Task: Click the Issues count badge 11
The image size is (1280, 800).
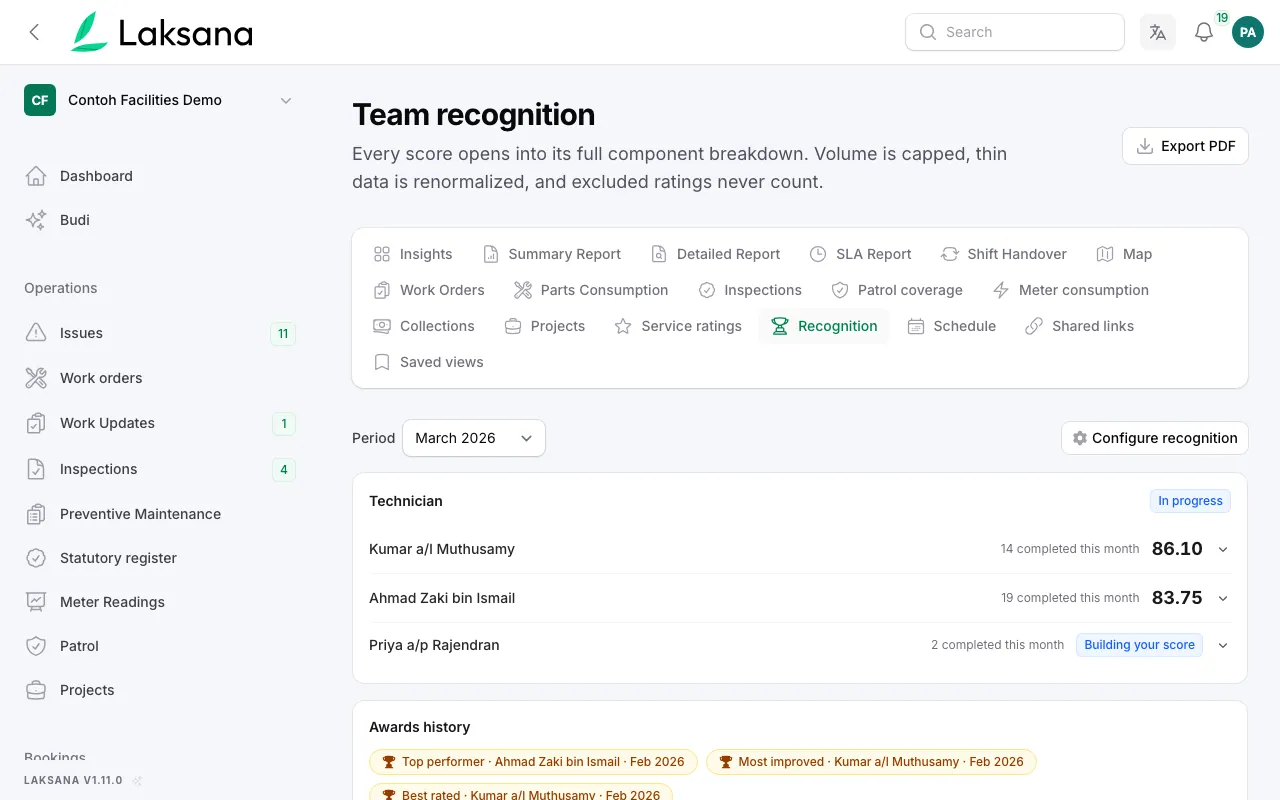Action: [283, 334]
